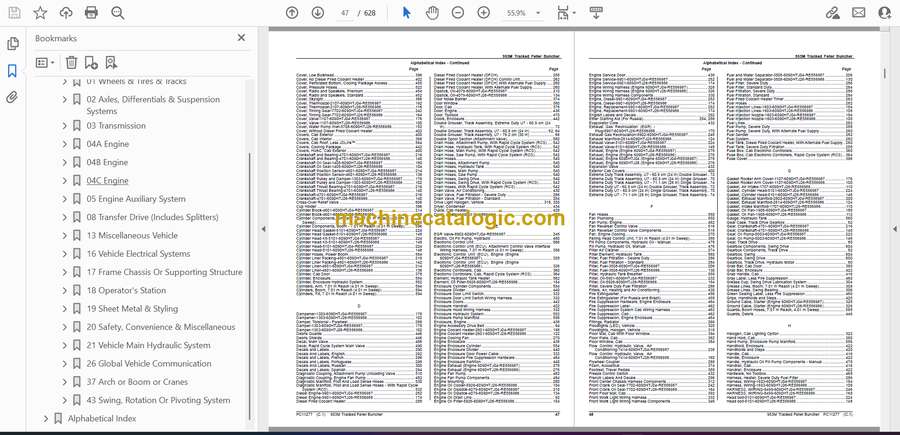Go to the next page with down arrow
900x435 pixels.
[x=317, y=13]
